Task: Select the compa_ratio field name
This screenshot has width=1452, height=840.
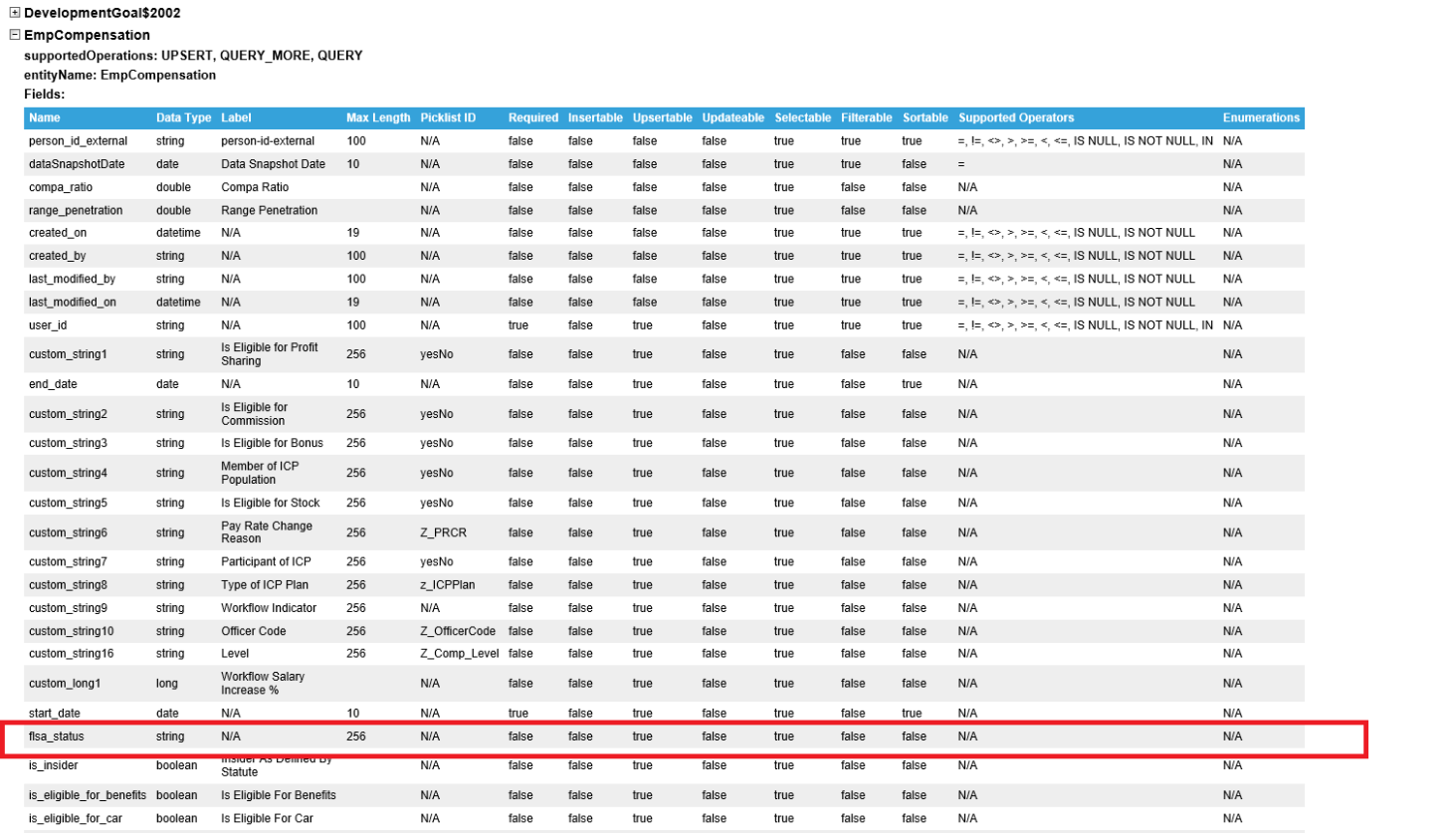Action: tap(61, 187)
